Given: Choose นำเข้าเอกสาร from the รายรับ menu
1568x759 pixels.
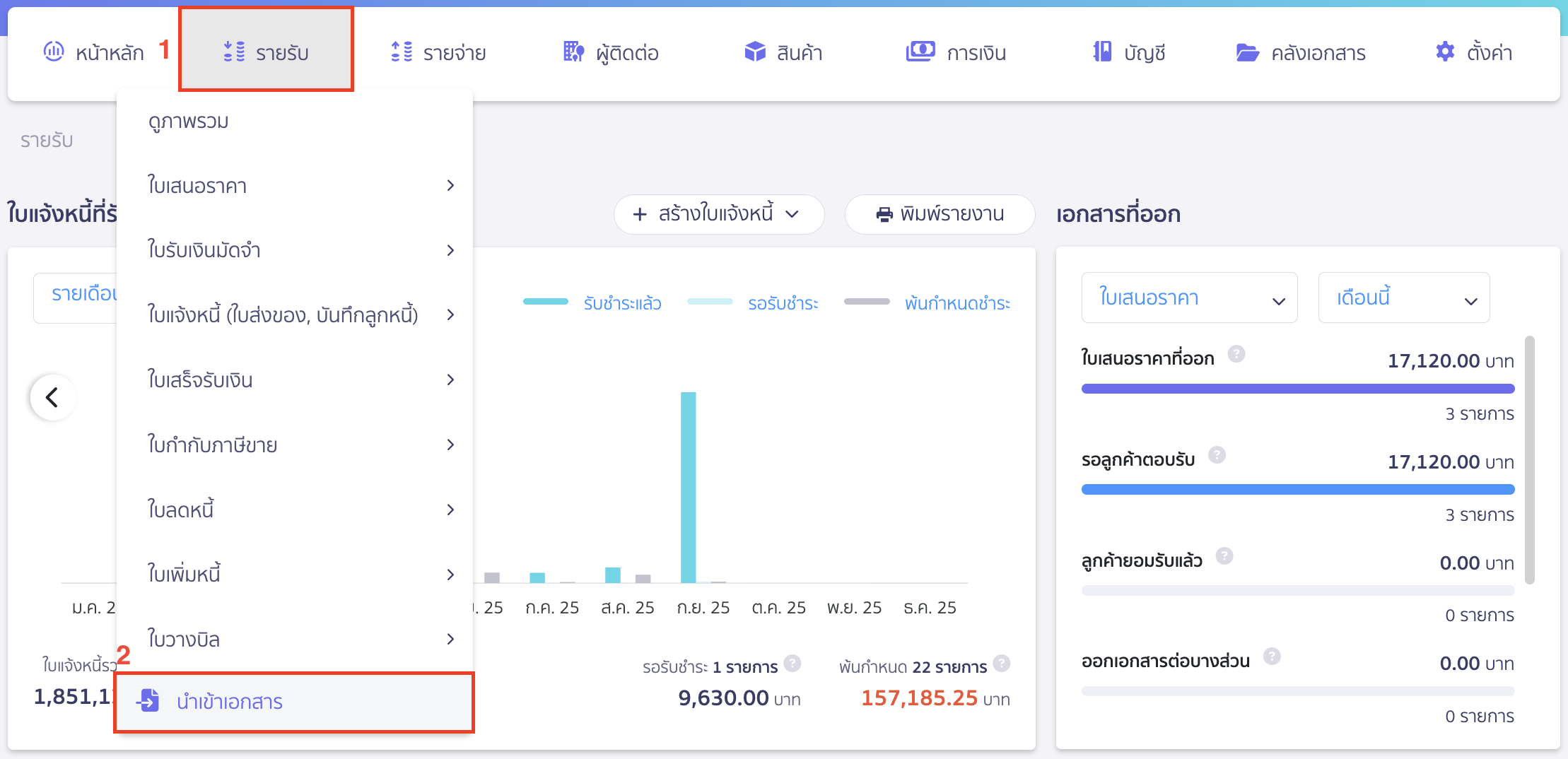Looking at the screenshot, I should coord(229,702).
